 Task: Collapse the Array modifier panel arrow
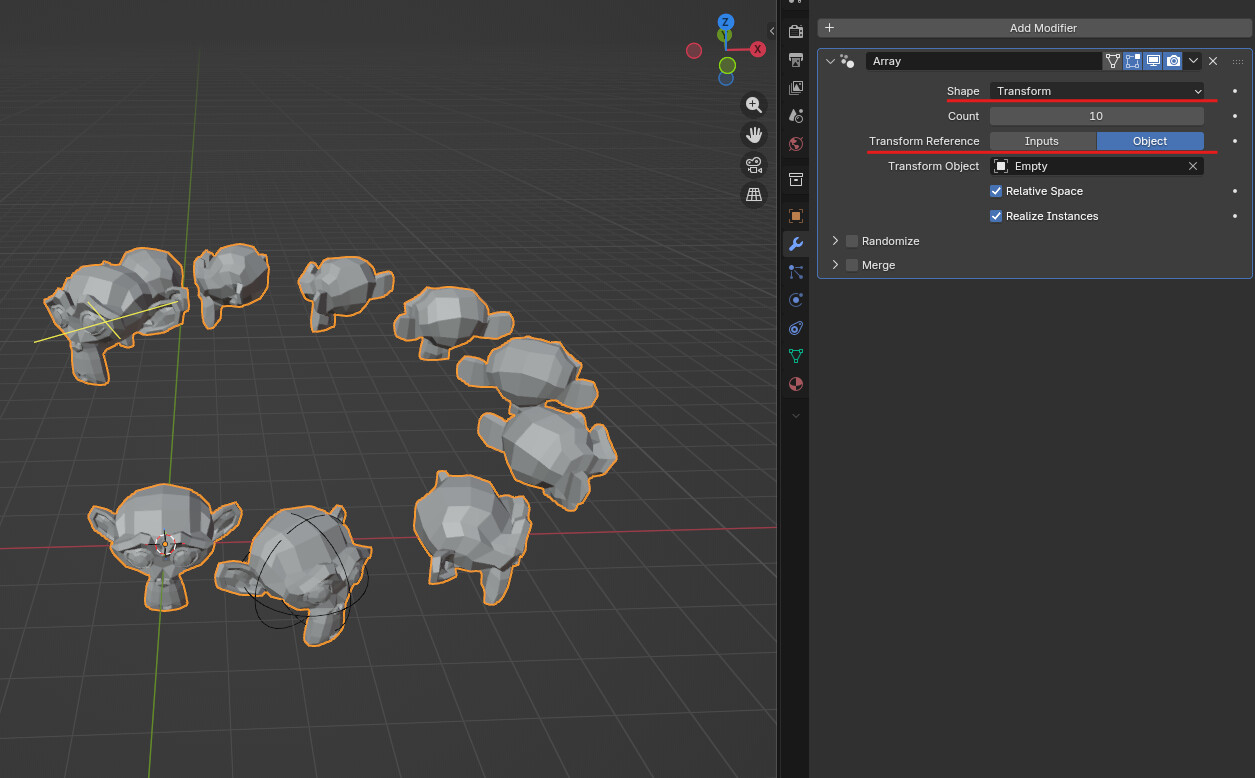point(830,61)
